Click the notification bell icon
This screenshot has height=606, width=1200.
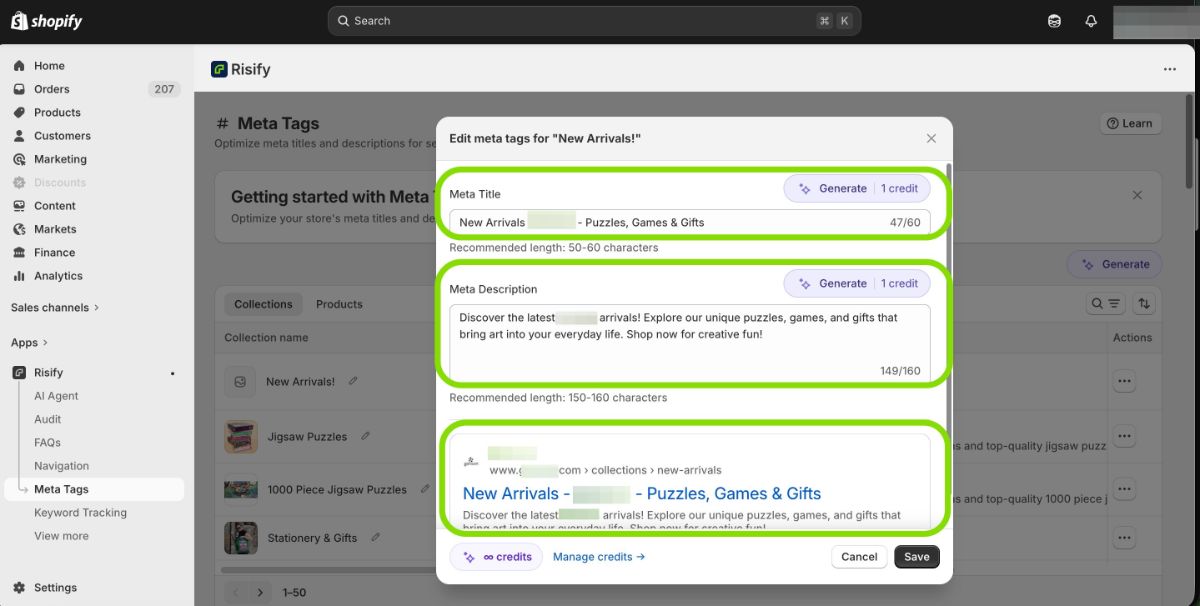pos(1091,21)
